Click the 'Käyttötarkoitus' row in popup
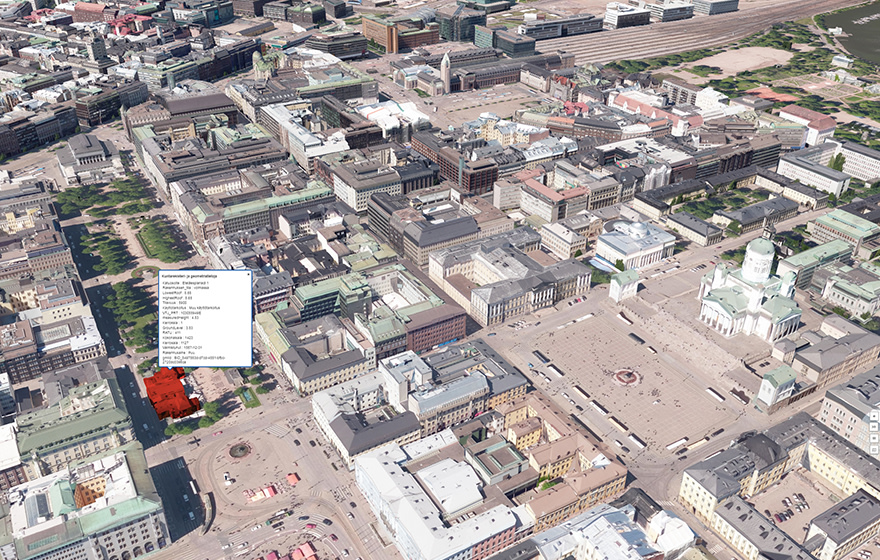The image size is (880, 560). (191, 308)
